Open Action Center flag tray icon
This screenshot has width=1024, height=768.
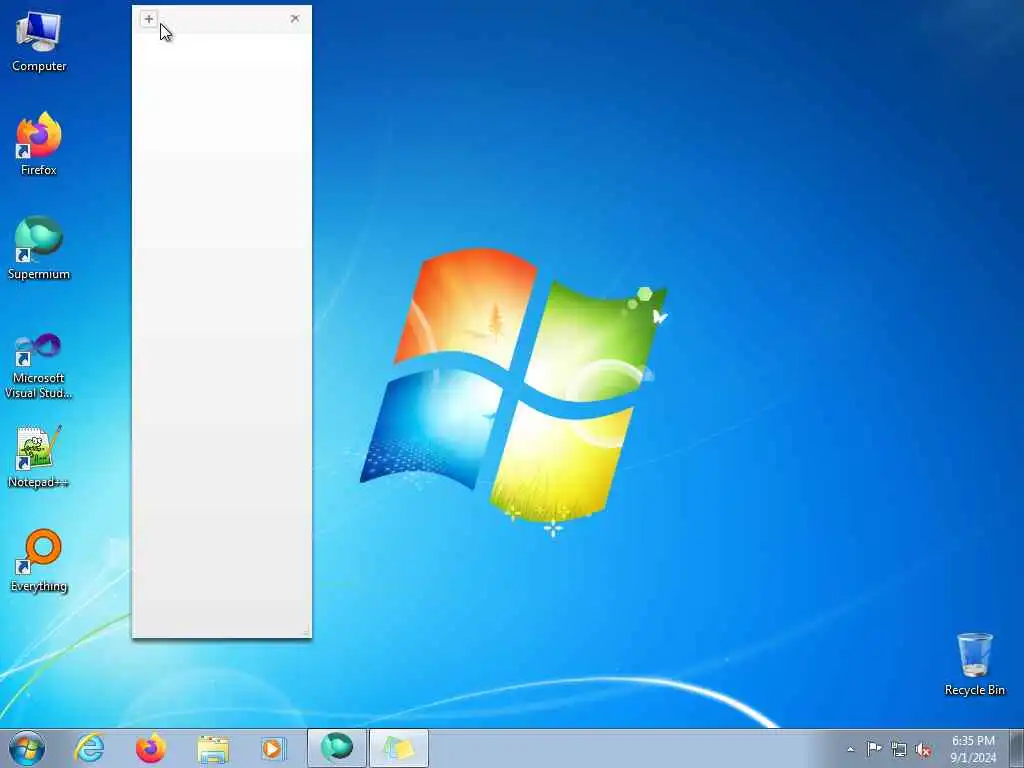pyautogui.click(x=874, y=748)
